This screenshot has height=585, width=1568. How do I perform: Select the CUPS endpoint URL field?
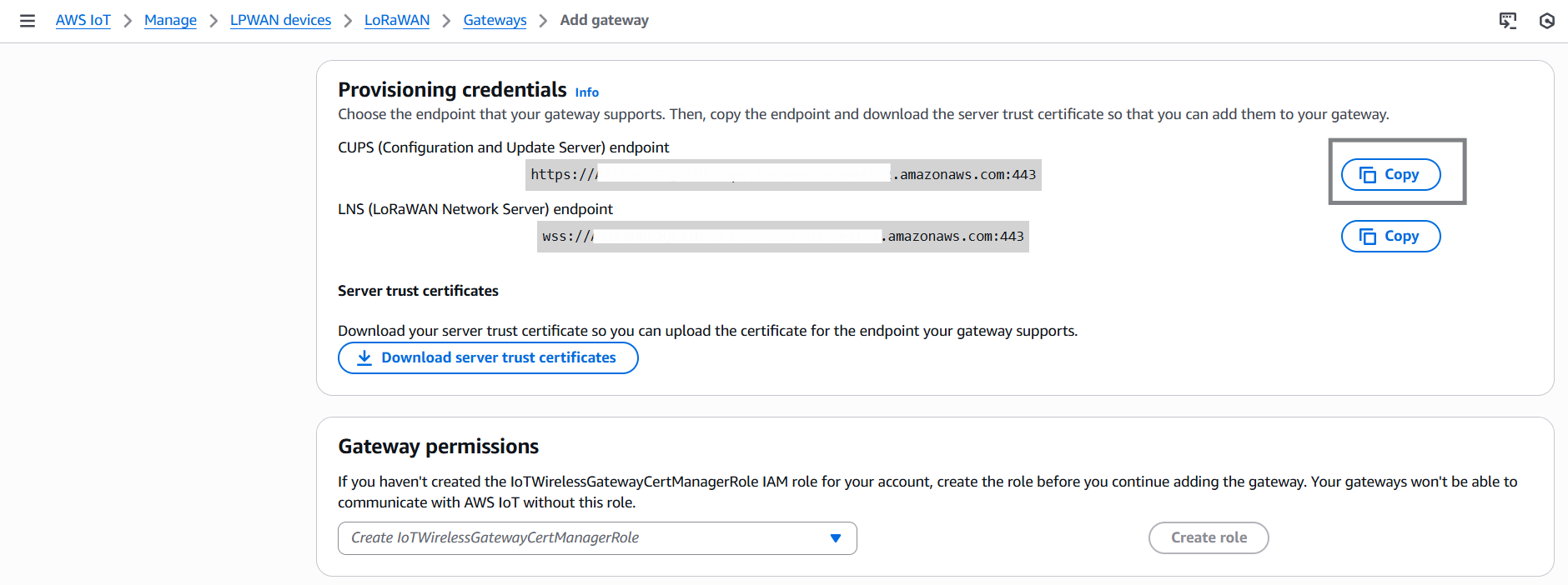click(x=782, y=174)
